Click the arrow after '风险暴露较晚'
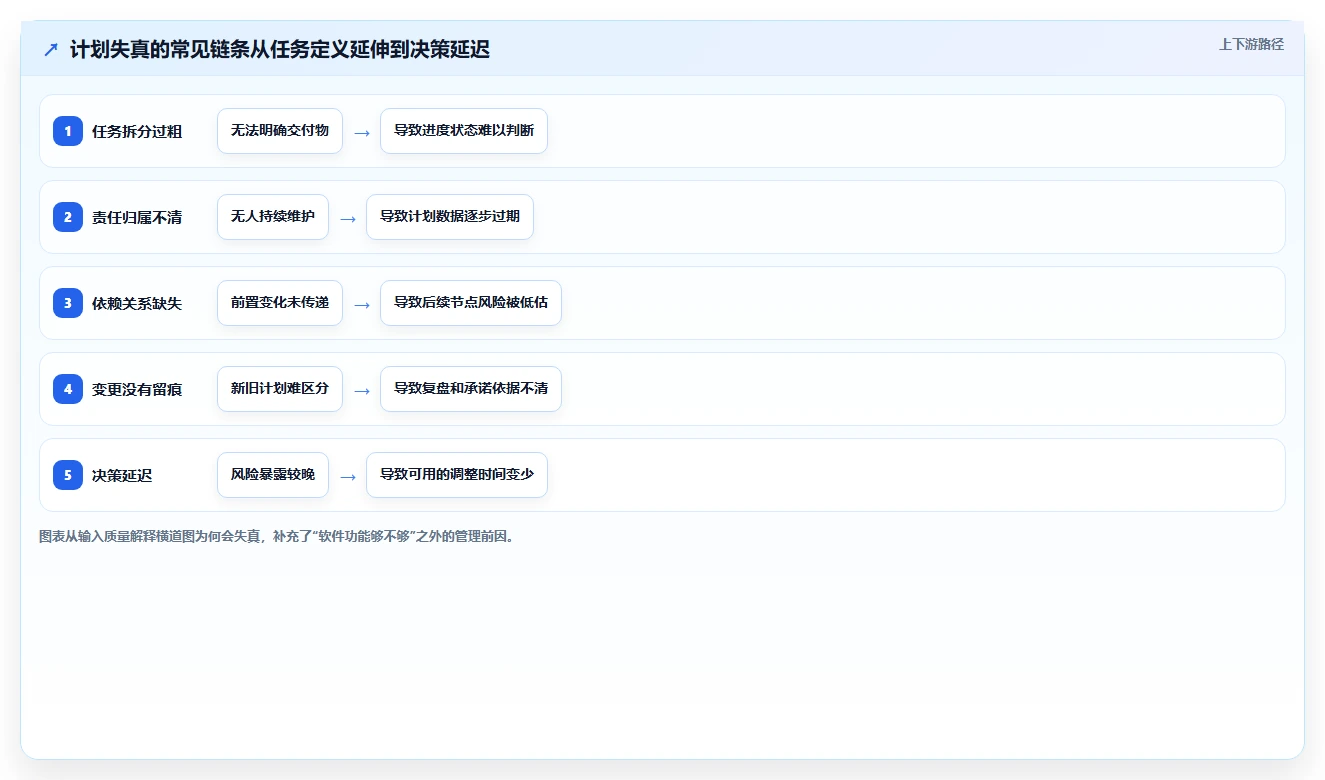 348,476
